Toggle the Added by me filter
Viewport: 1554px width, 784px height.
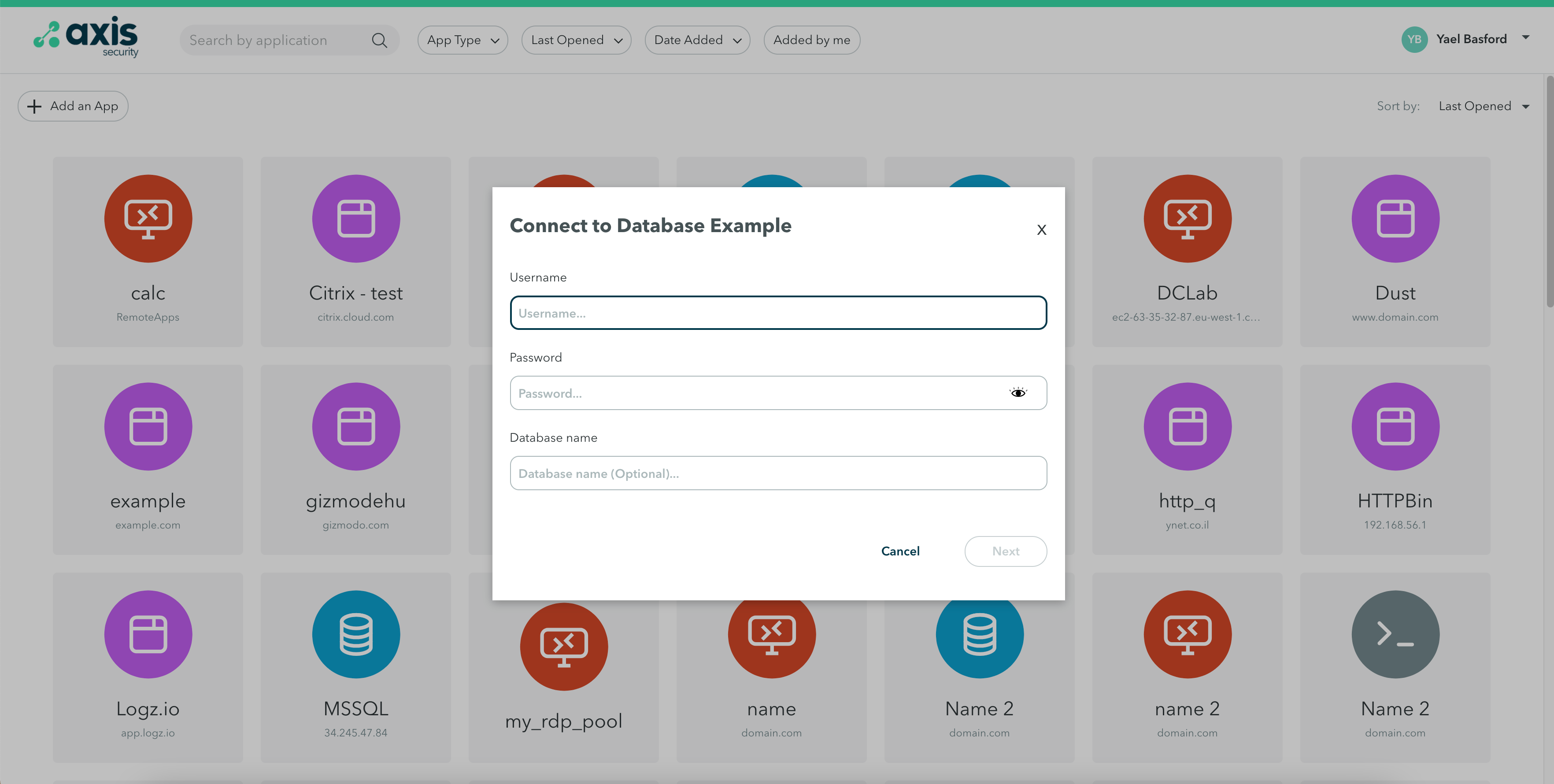(x=811, y=41)
